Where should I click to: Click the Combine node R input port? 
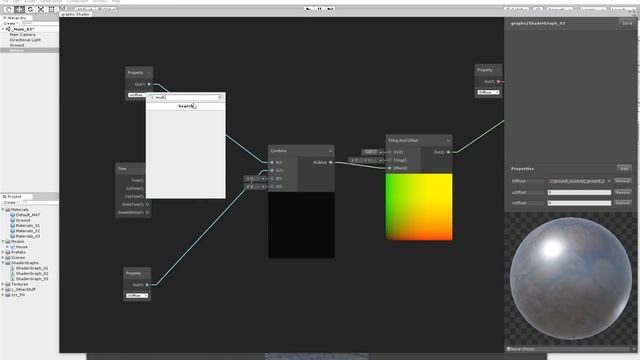click(x=272, y=162)
